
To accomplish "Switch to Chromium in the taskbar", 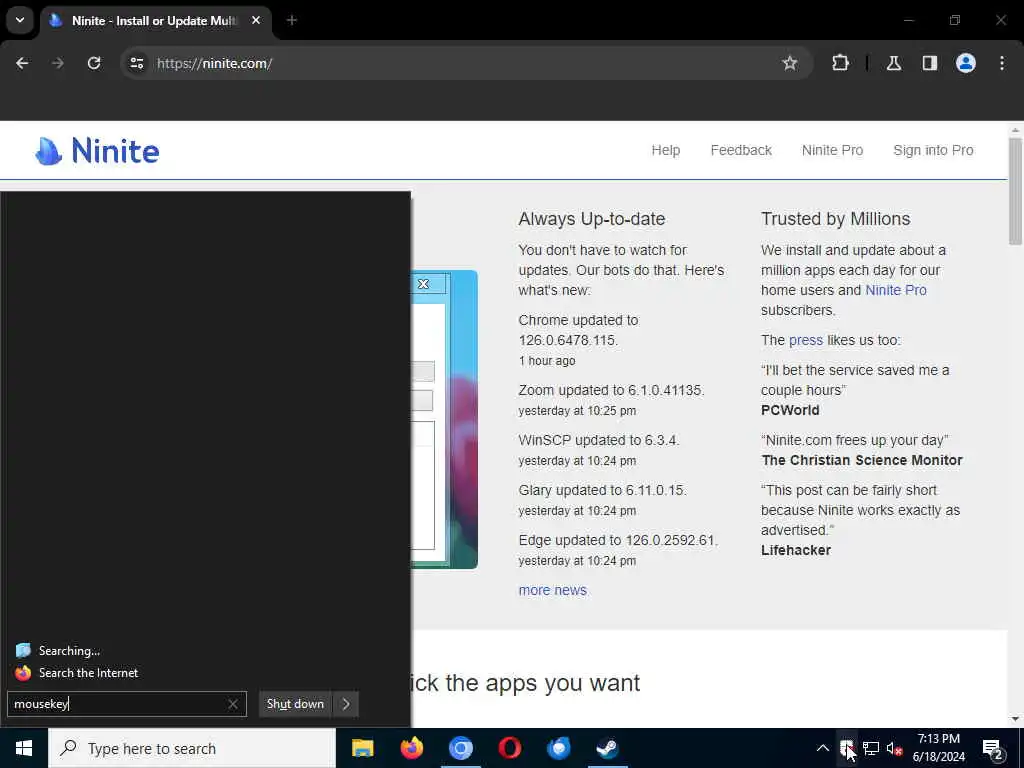I will [x=460, y=748].
